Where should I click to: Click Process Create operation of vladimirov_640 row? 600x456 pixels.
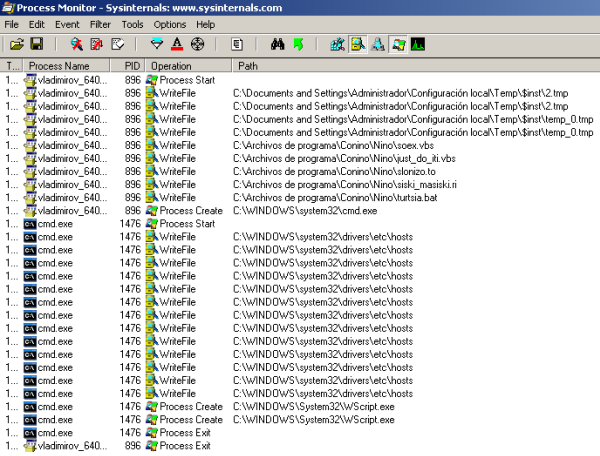(x=191, y=210)
